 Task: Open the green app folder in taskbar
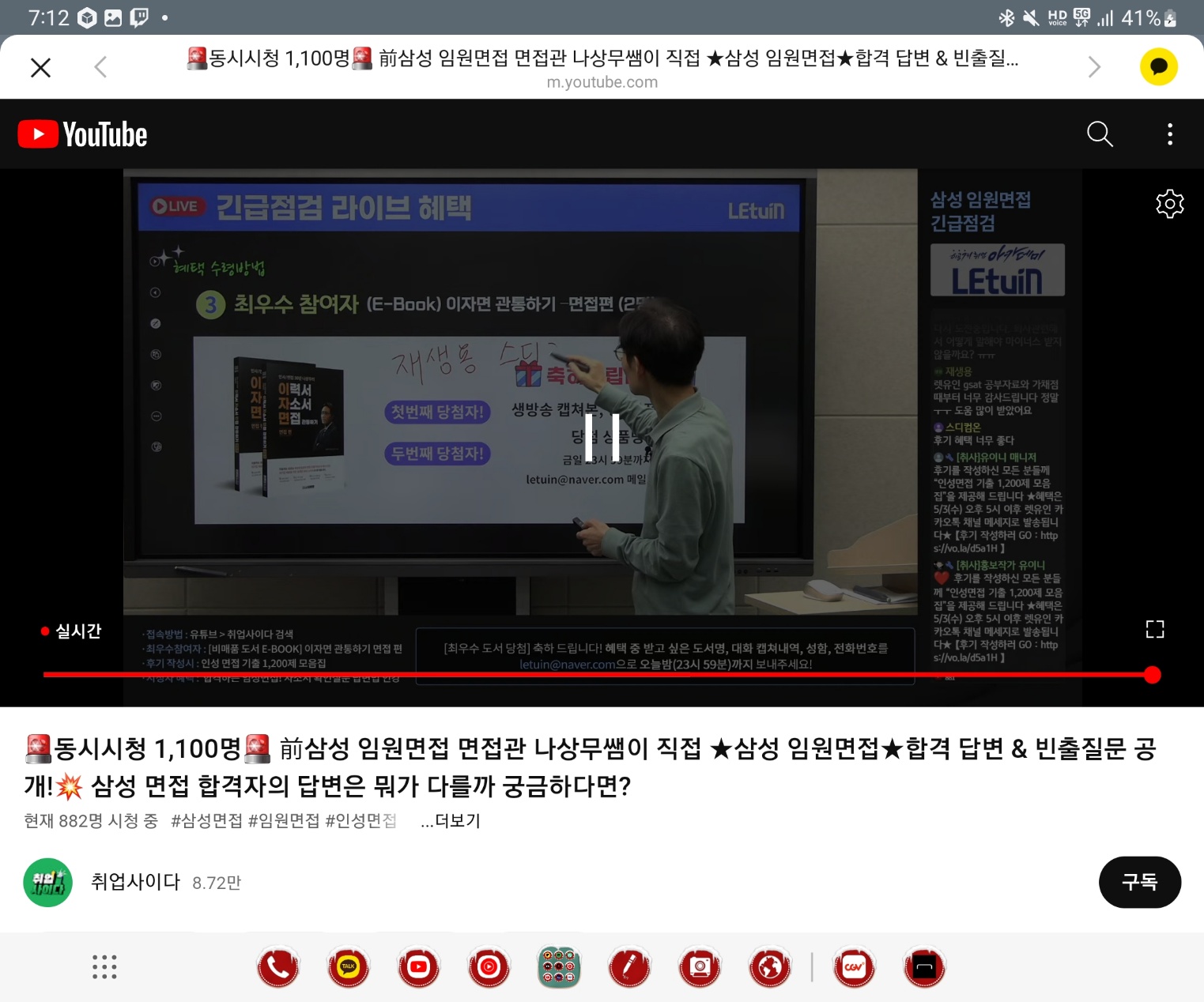[559, 967]
